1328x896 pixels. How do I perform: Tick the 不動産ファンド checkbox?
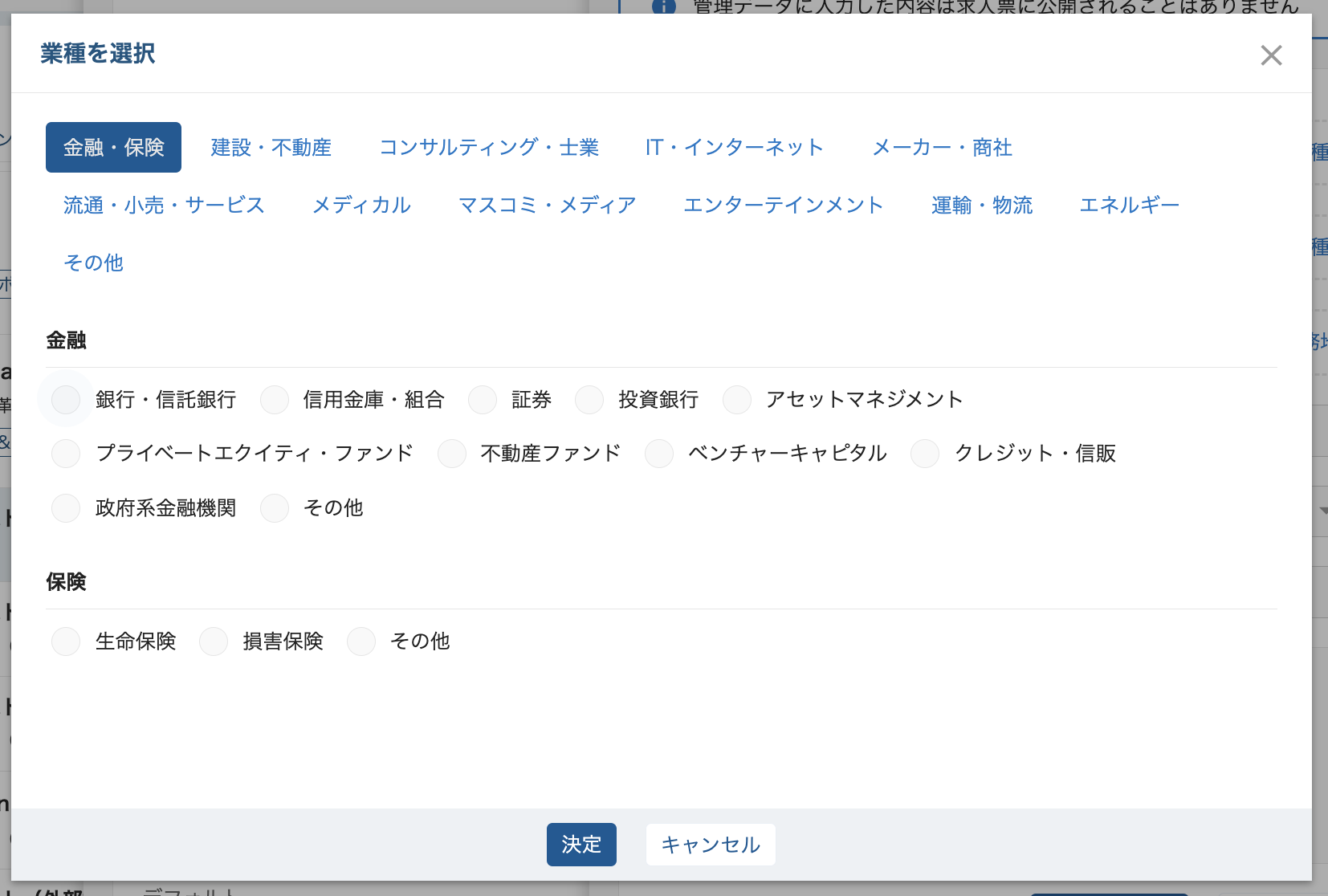coord(452,454)
